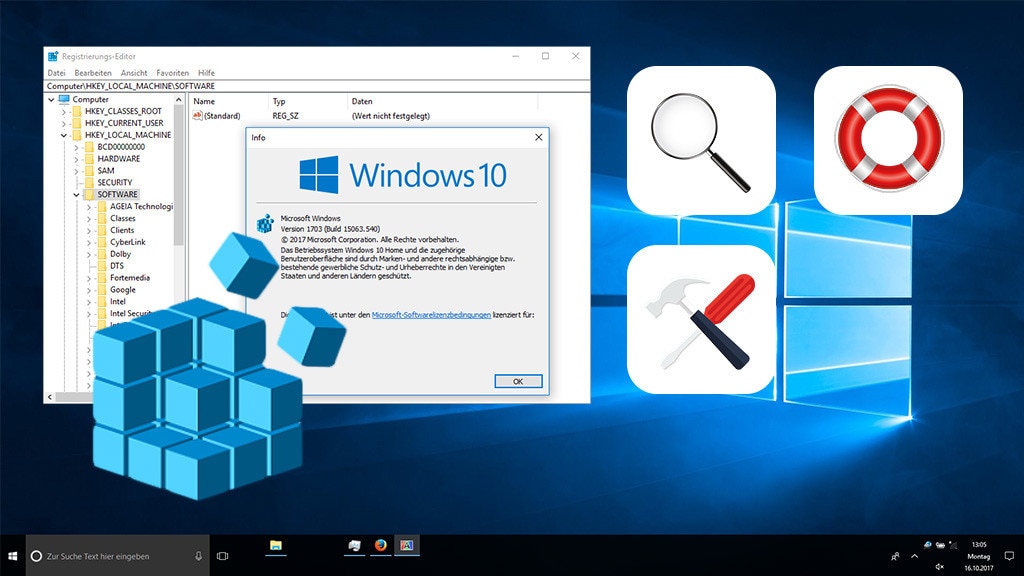Click the tree scrollbar up arrow

click(x=178, y=100)
